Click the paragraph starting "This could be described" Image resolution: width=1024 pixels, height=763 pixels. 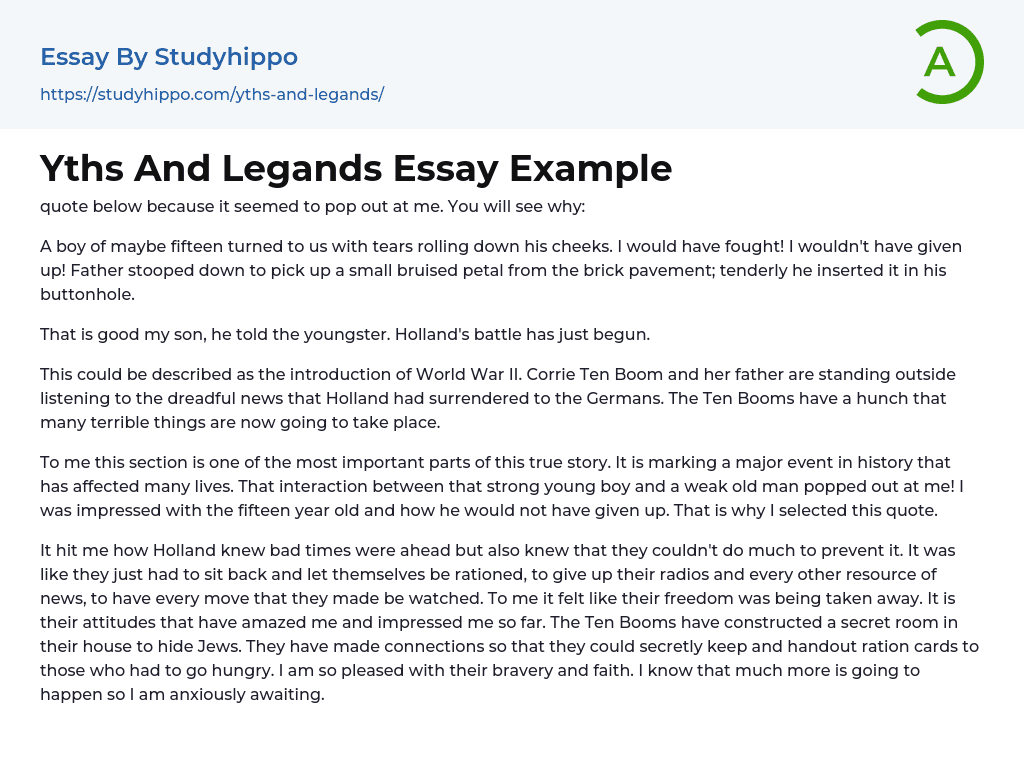click(x=500, y=398)
